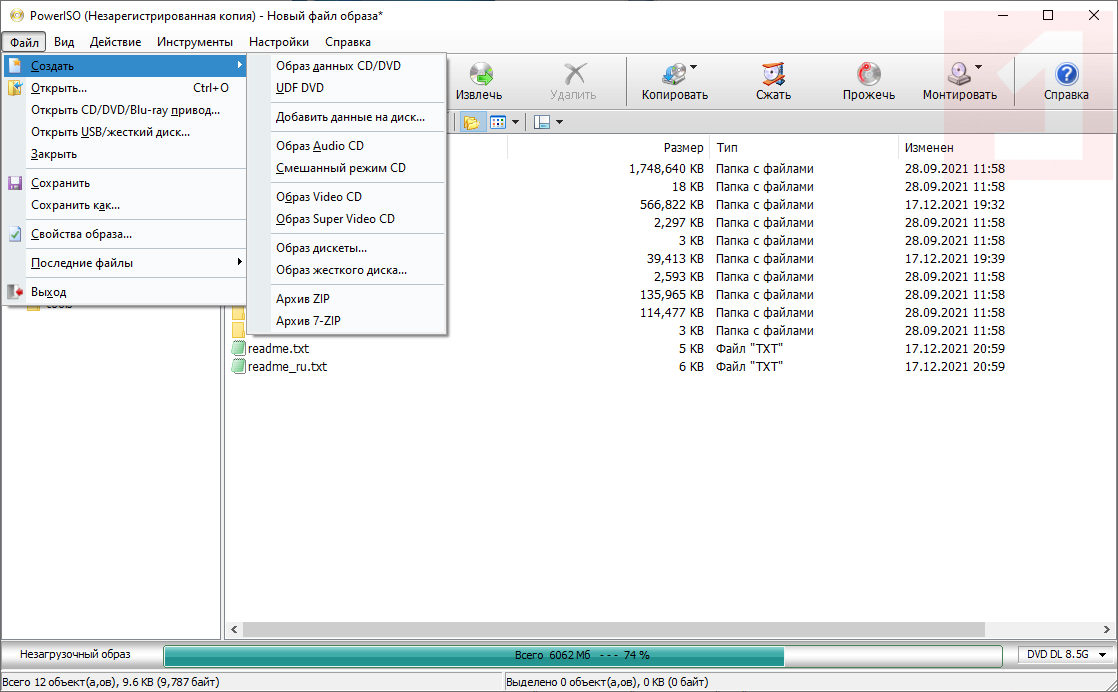Select the readme_ru.txt file name
Screen dimensions: 1118x692
[x=287, y=366]
